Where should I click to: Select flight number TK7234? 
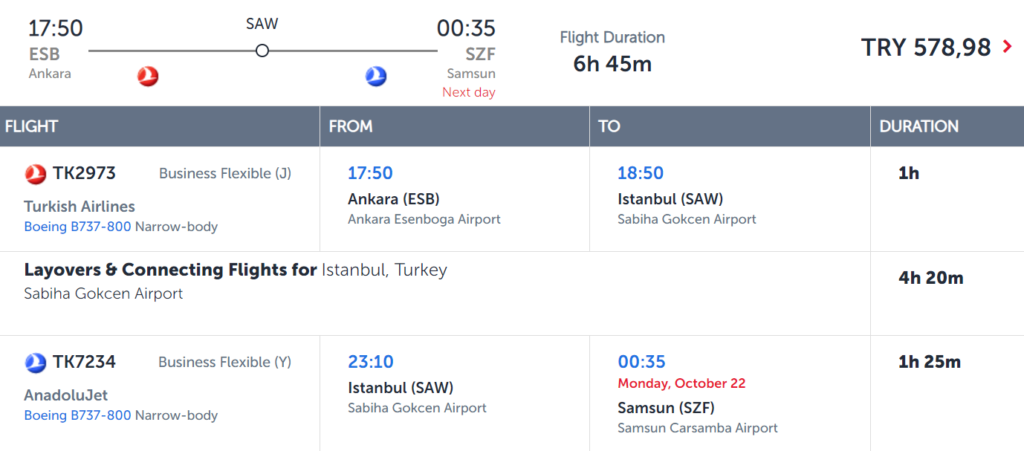[x=84, y=362]
